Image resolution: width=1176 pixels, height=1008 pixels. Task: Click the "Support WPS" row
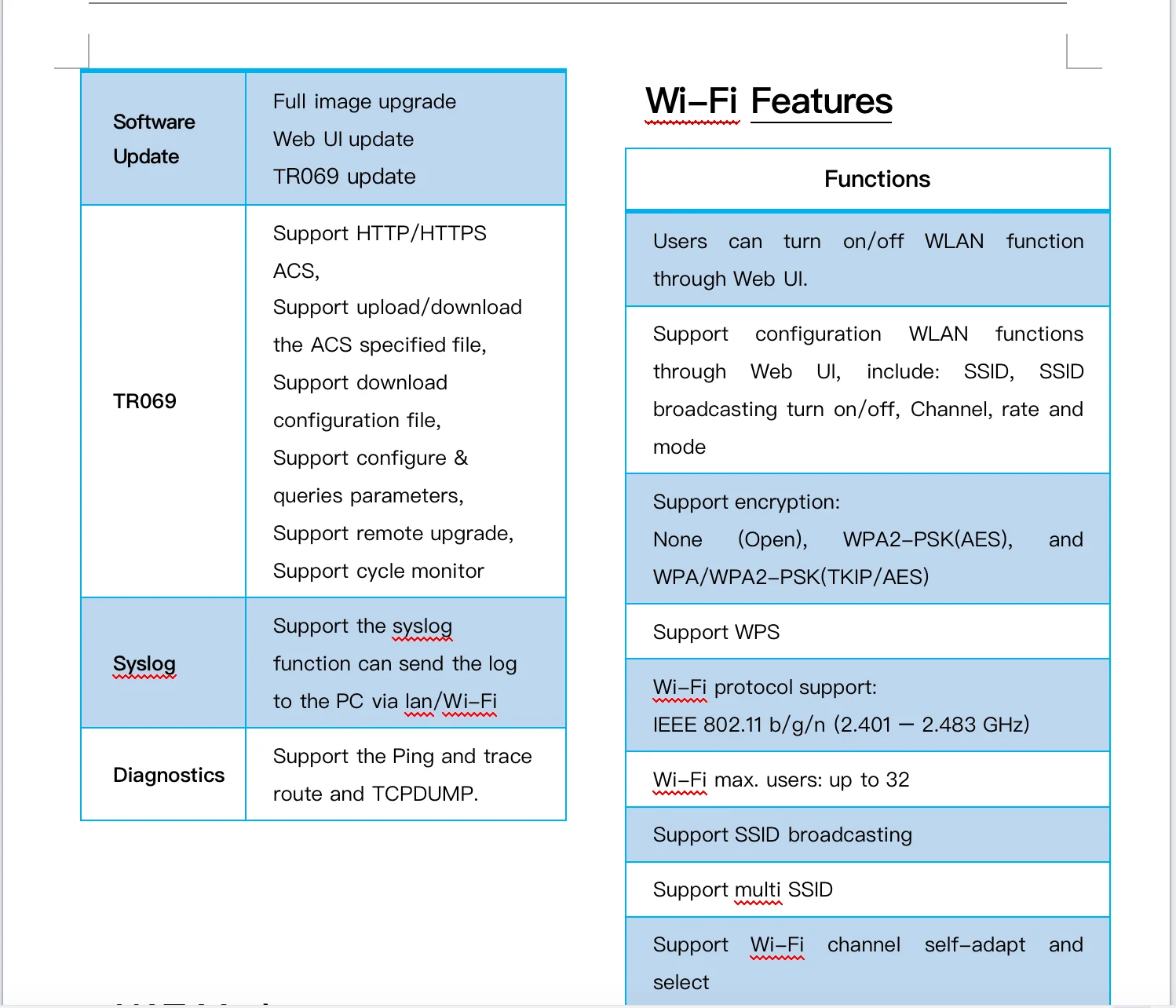point(867,632)
